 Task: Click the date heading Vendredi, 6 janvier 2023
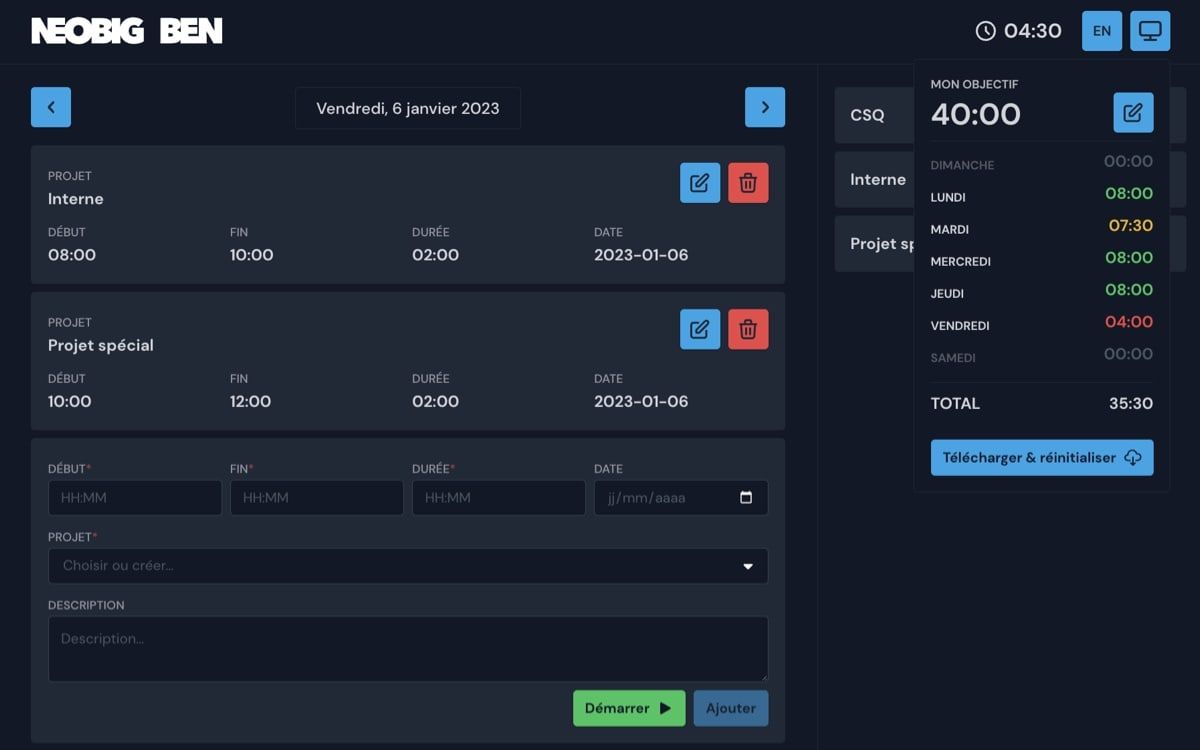coord(408,108)
